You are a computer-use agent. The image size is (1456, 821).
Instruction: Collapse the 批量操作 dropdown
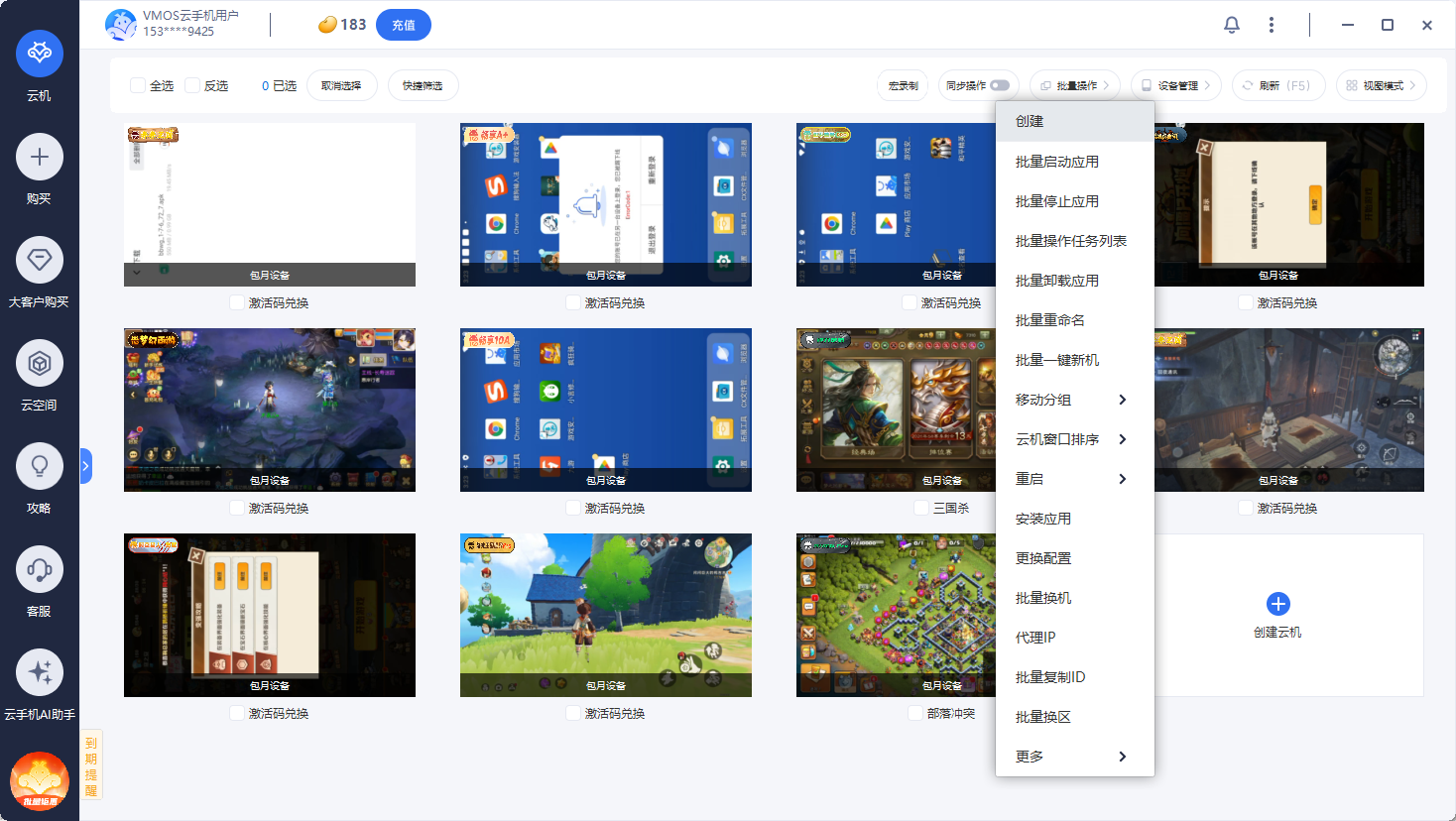click(1075, 86)
